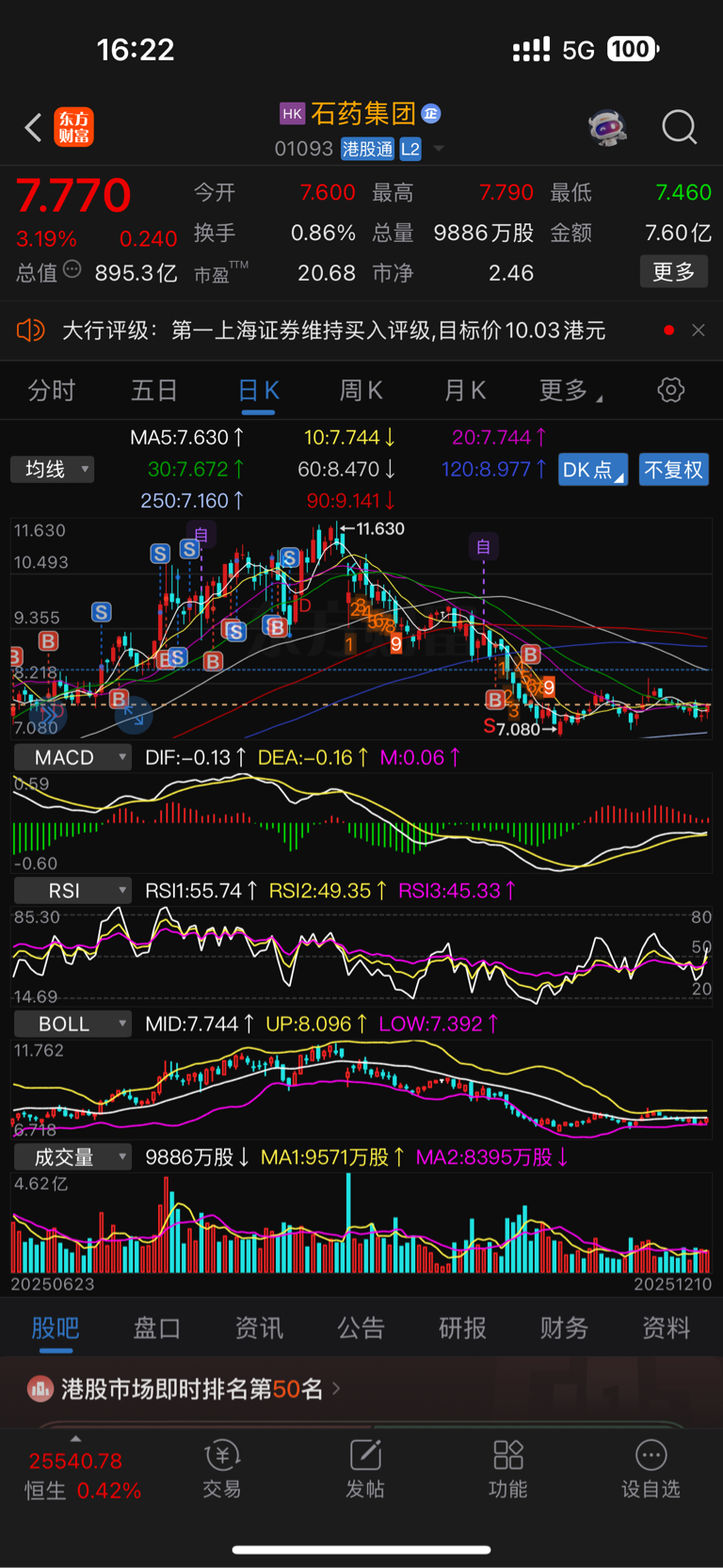Tap the battery 100 indicator
This screenshot has height=1568, width=723.
(633, 50)
